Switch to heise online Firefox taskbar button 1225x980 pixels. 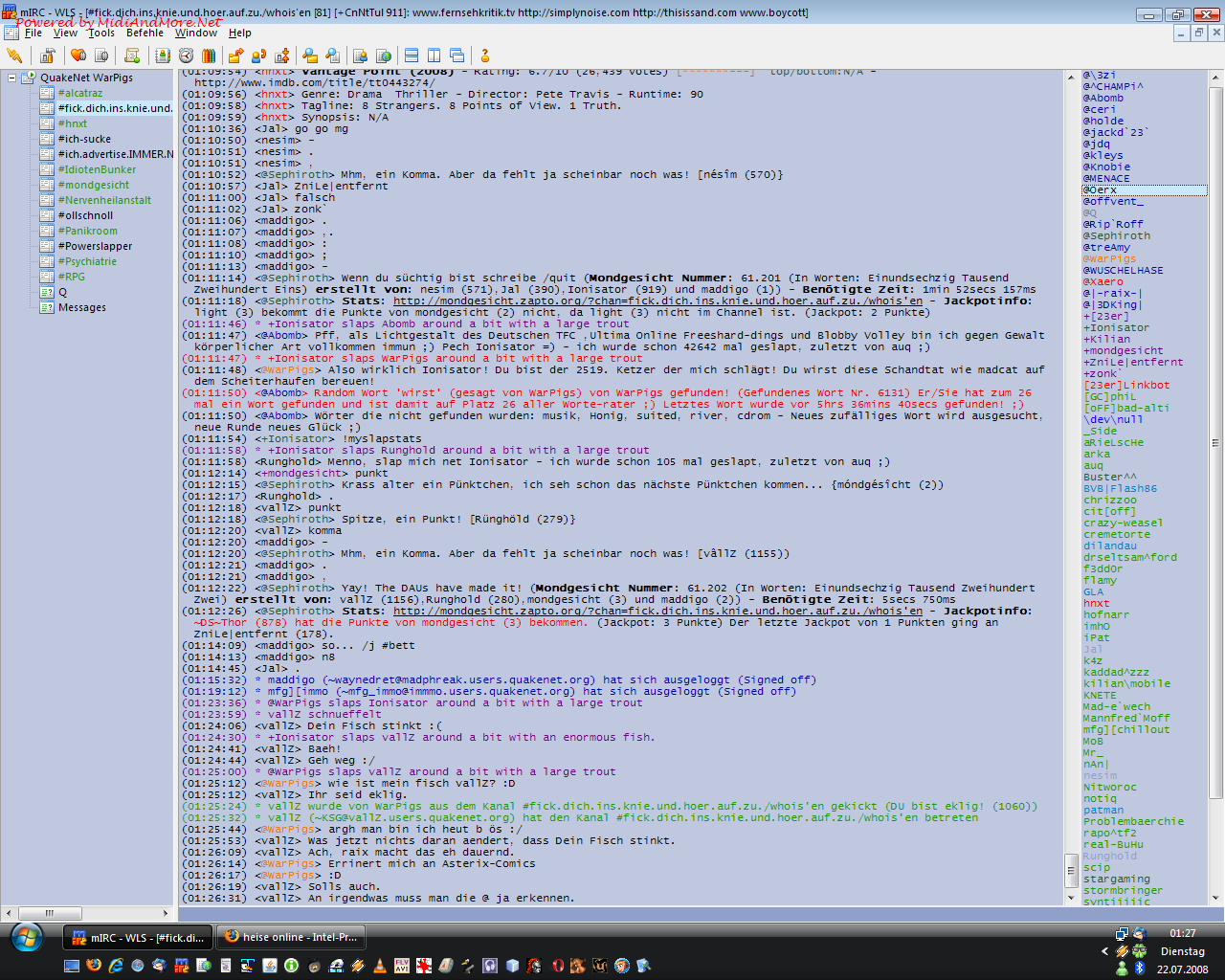(x=291, y=937)
